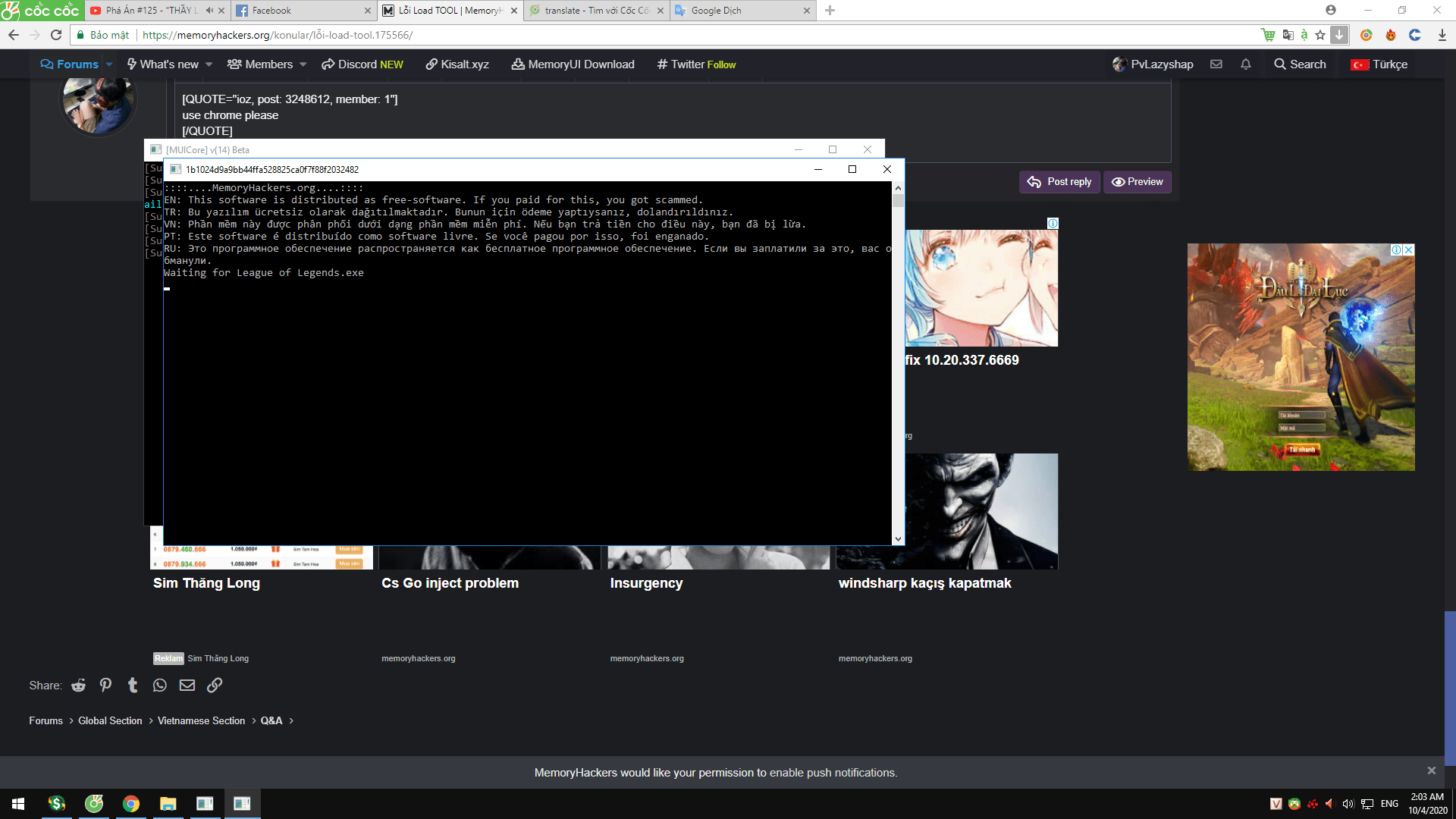Open the orange ring extension icon

1367,35
